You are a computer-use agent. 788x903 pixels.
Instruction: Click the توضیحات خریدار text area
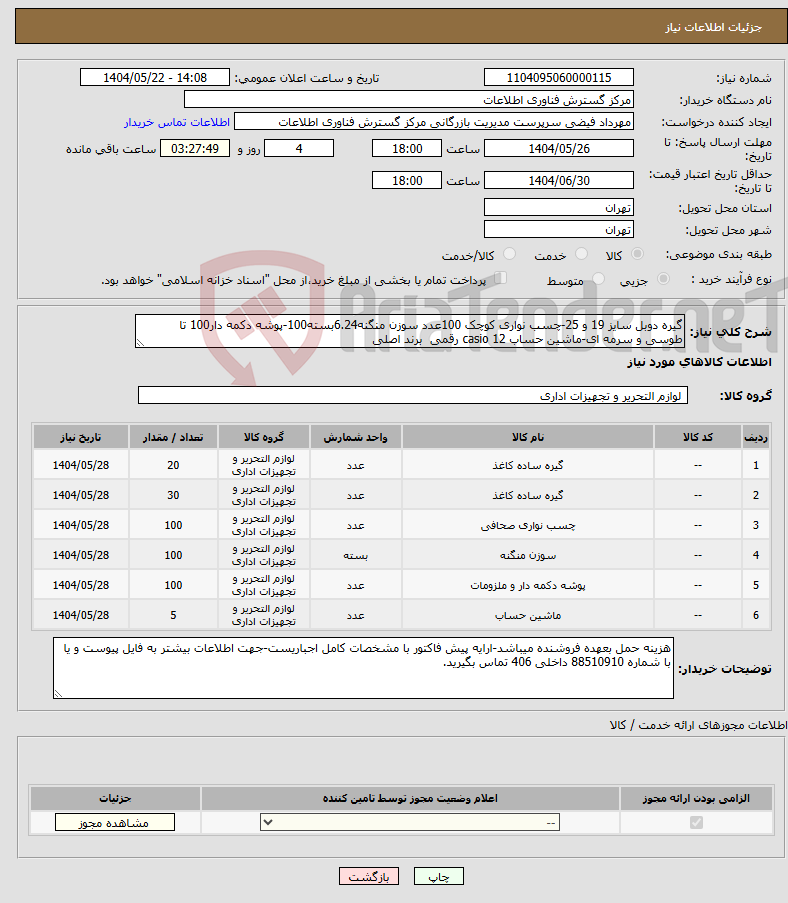[x=363, y=668]
